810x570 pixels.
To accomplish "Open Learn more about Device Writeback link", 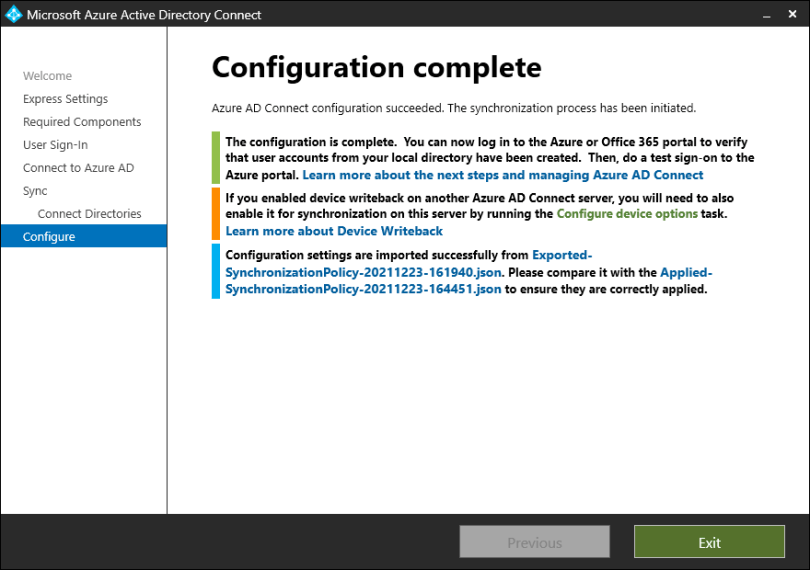I will [334, 231].
